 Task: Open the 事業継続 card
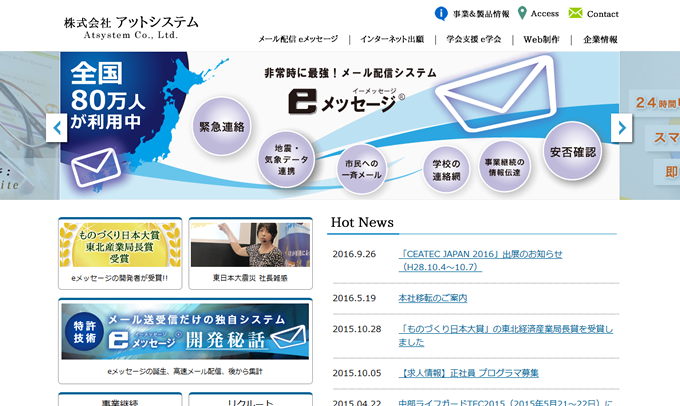click(120, 399)
